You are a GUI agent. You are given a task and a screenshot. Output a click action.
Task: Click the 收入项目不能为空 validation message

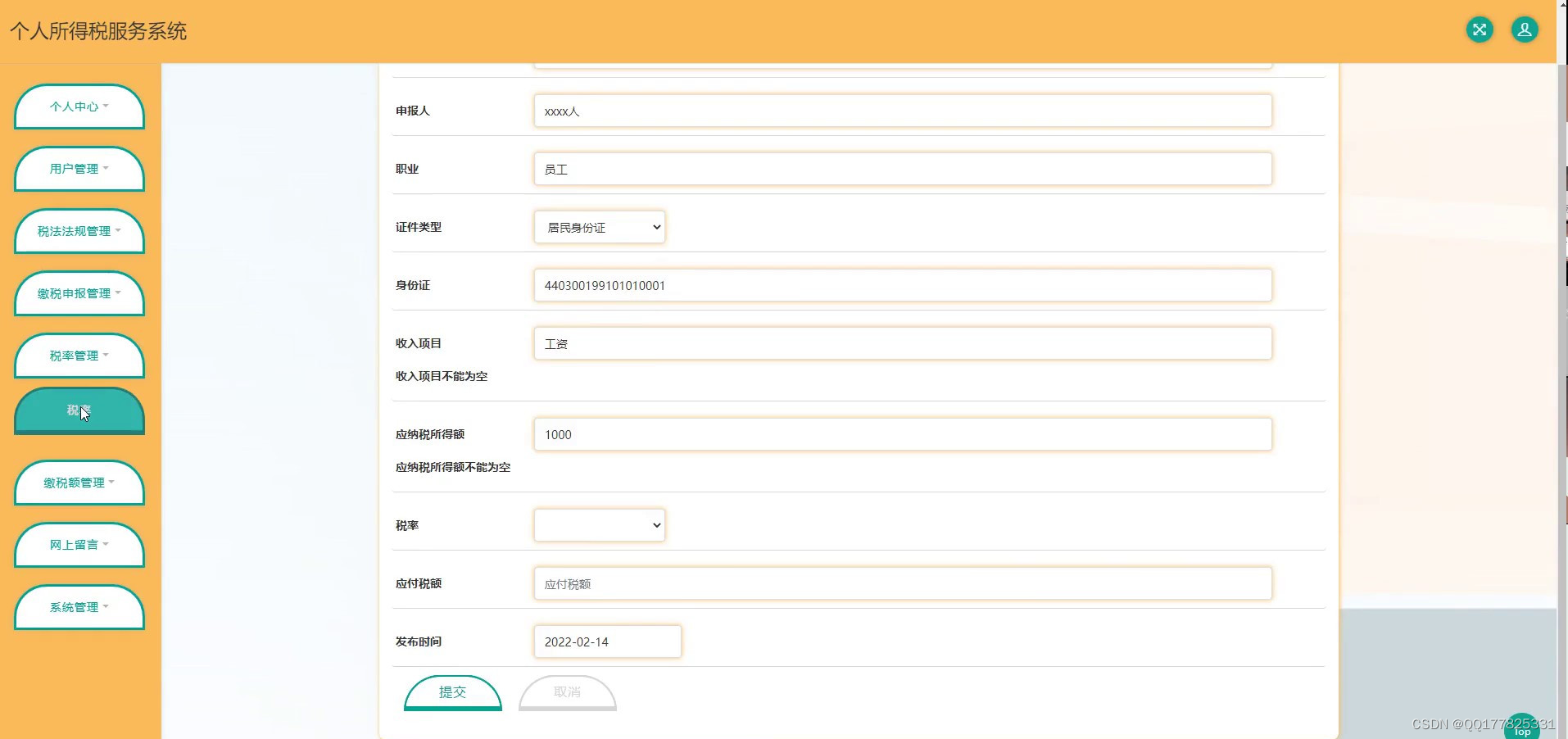pos(442,376)
